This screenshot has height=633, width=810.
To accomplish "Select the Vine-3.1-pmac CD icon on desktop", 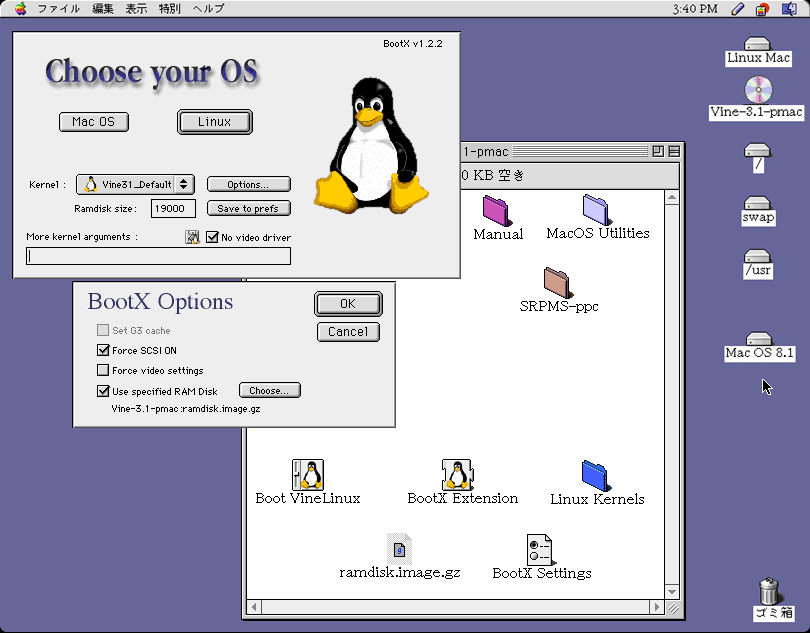I will point(757,90).
